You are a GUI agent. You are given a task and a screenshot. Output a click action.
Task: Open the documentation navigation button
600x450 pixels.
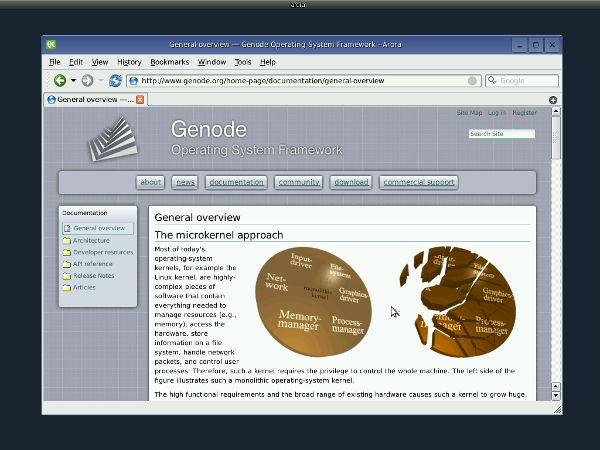(236, 182)
